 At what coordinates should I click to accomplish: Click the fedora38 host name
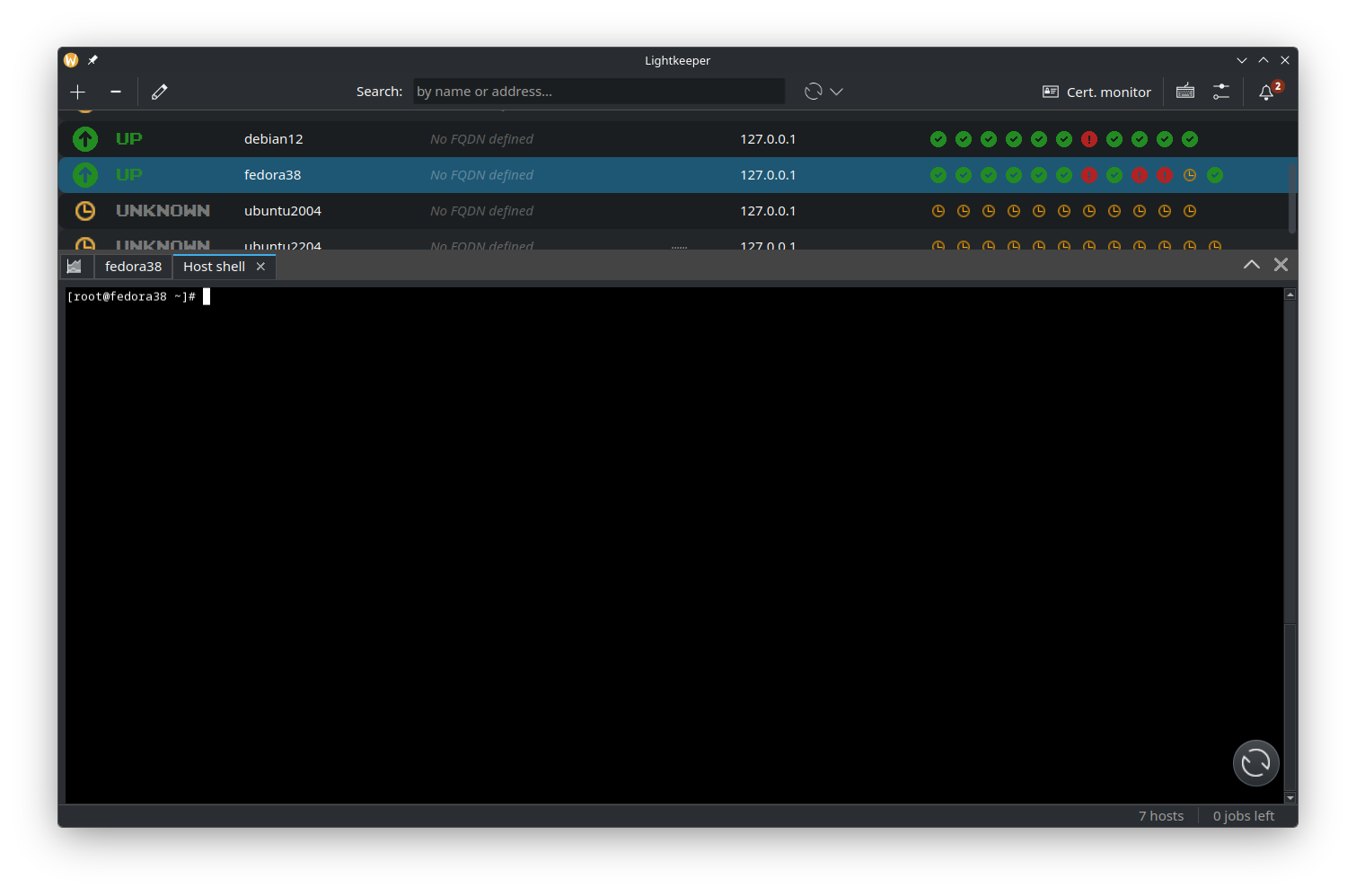click(272, 175)
